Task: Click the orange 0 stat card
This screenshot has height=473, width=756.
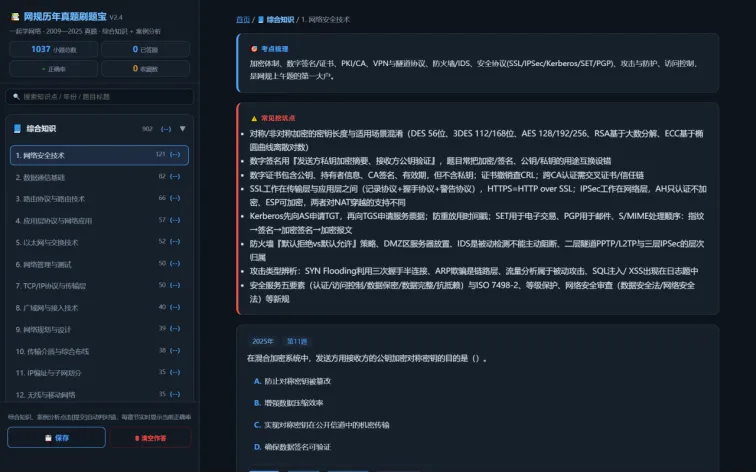Action: (x=145, y=69)
